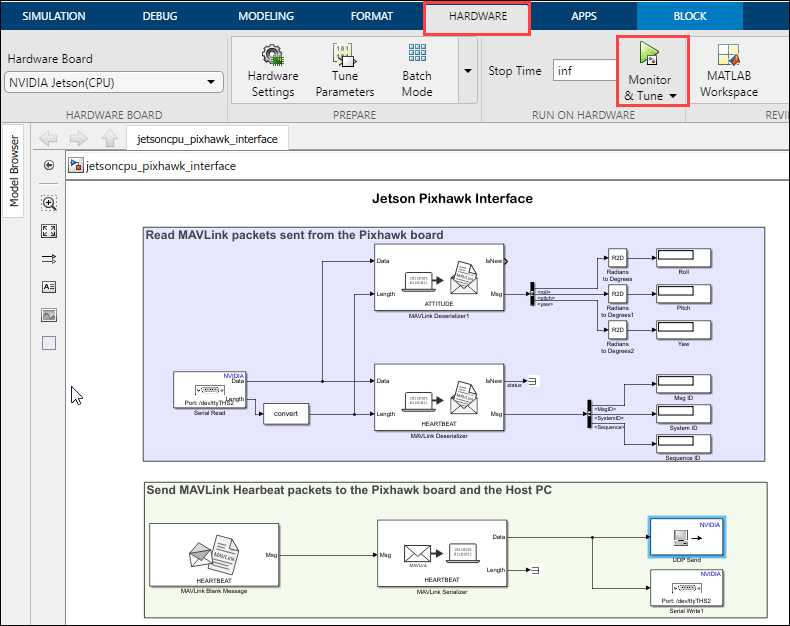Viewport: 790px width, 626px height.
Task: Open MATLAB Workspace icon
Action: tap(729, 54)
